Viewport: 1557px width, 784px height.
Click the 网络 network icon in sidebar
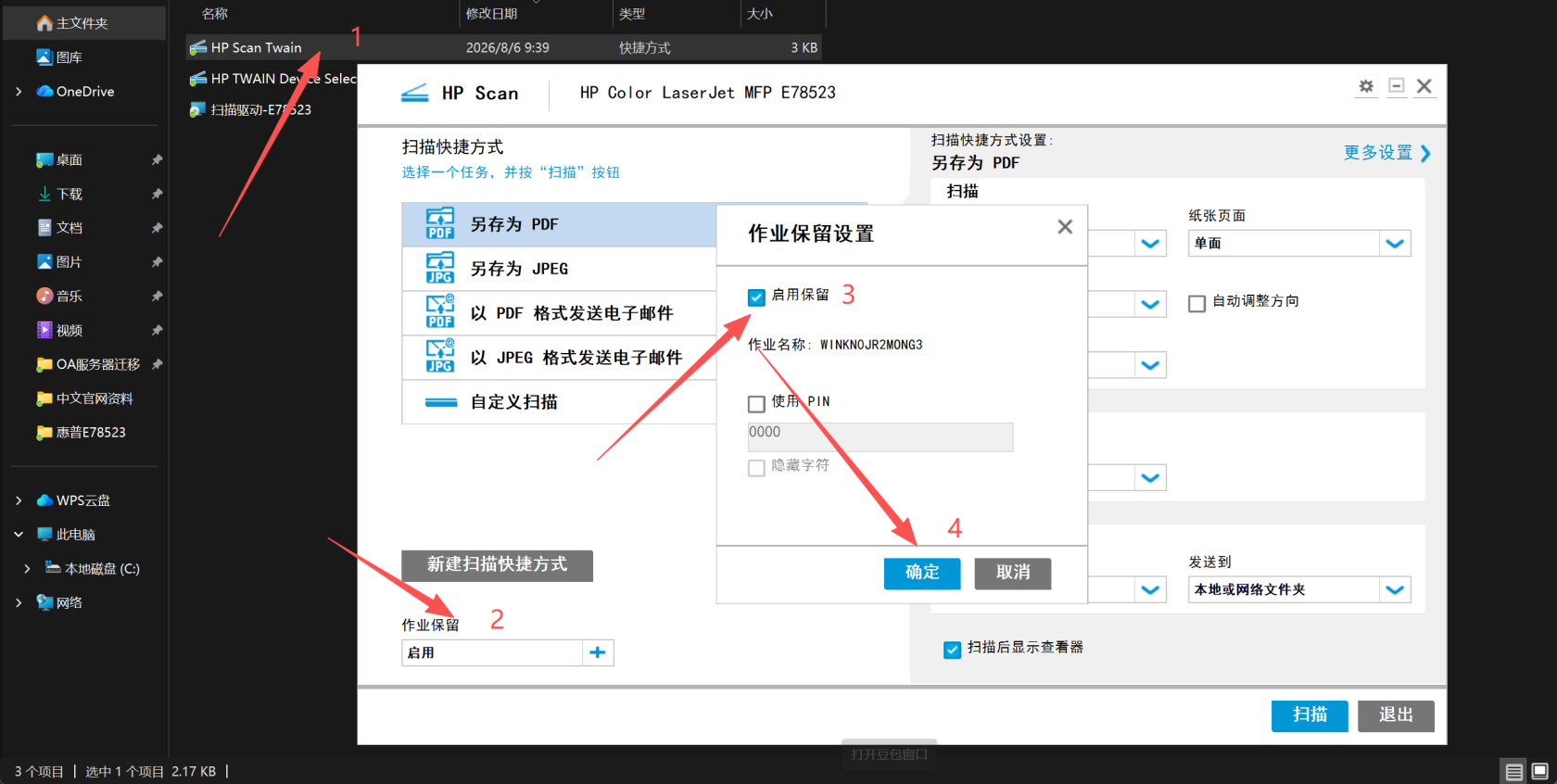44,602
